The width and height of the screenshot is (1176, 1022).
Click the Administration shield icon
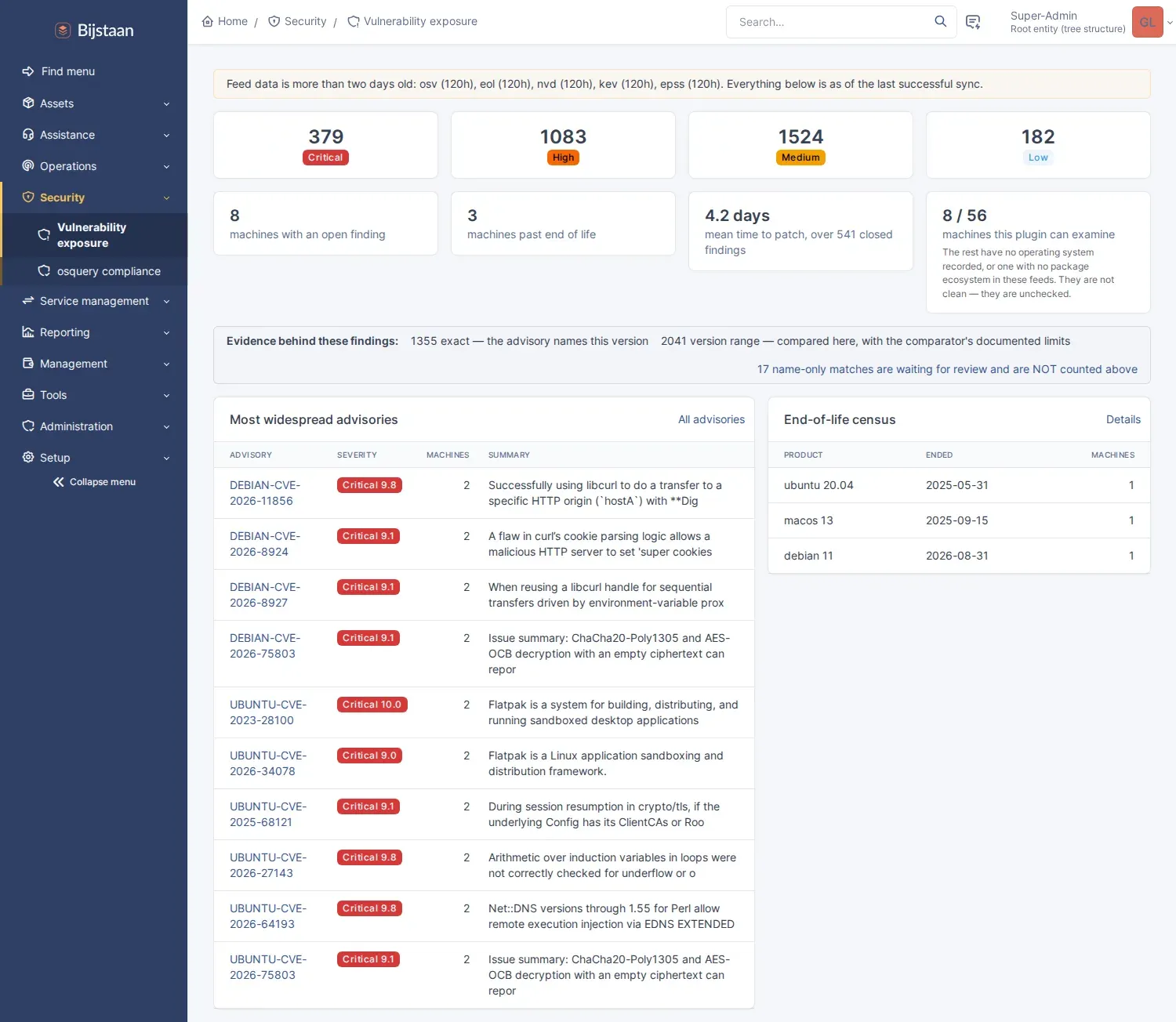point(28,426)
